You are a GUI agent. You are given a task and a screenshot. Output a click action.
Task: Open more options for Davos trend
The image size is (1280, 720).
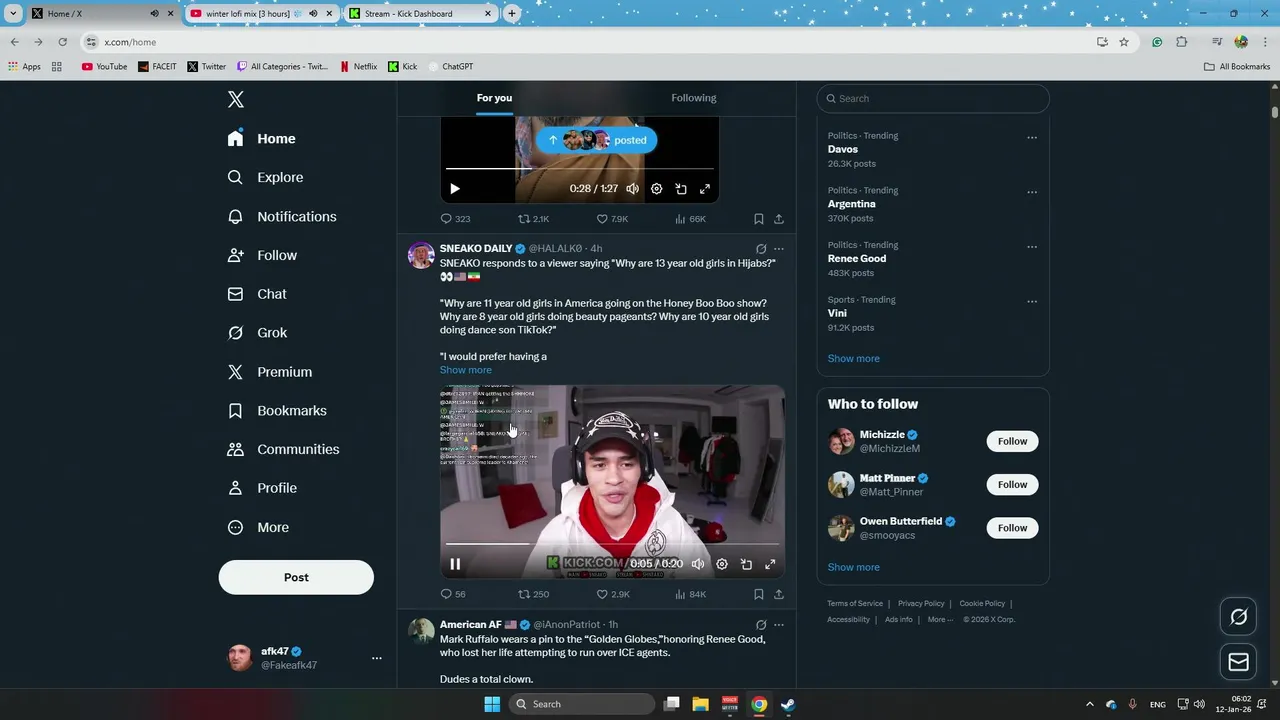1032,138
